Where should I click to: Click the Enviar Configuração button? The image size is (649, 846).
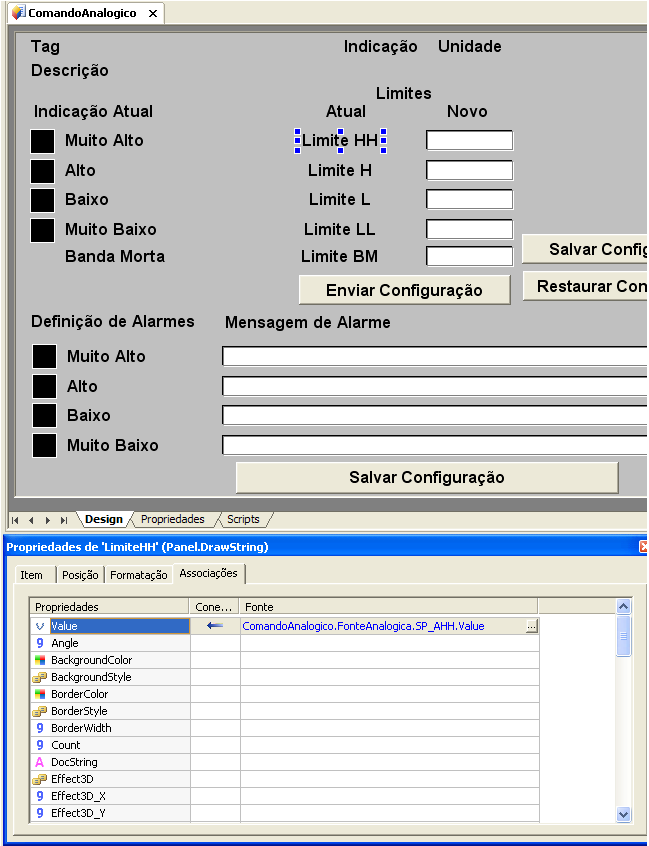[405, 290]
